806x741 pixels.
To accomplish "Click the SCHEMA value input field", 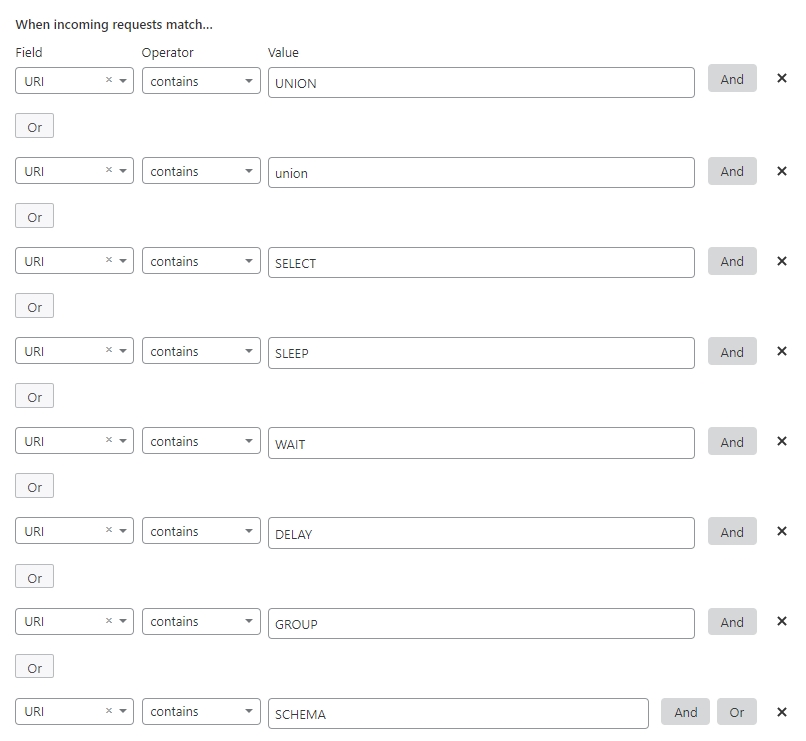I will [458, 713].
